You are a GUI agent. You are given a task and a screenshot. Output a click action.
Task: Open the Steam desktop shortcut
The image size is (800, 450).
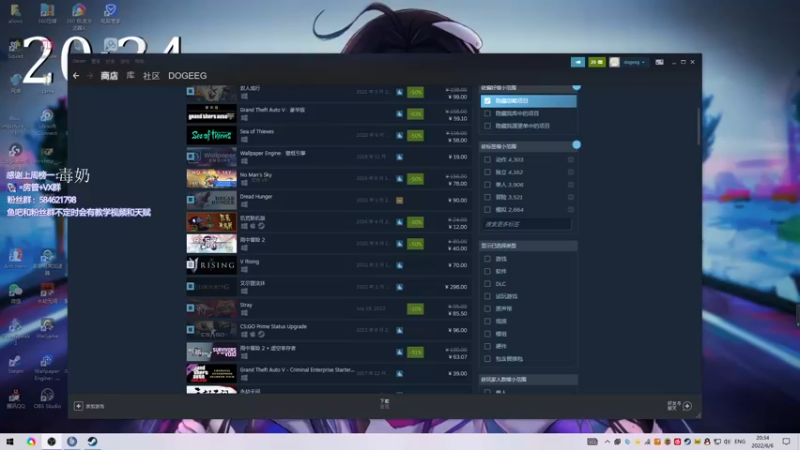[x=15, y=364]
